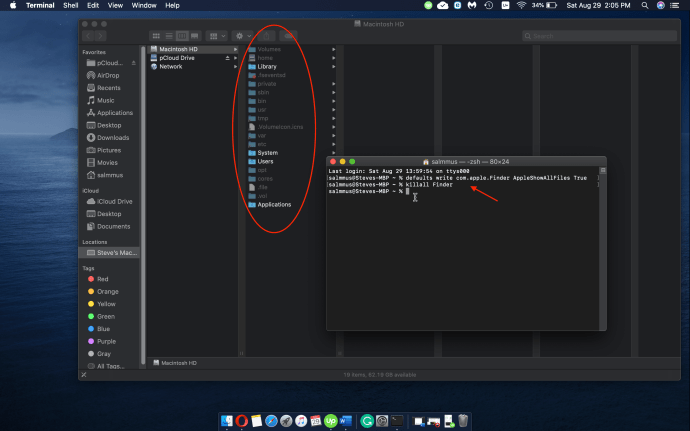
Task: Select the Users folder
Action: [265, 162]
